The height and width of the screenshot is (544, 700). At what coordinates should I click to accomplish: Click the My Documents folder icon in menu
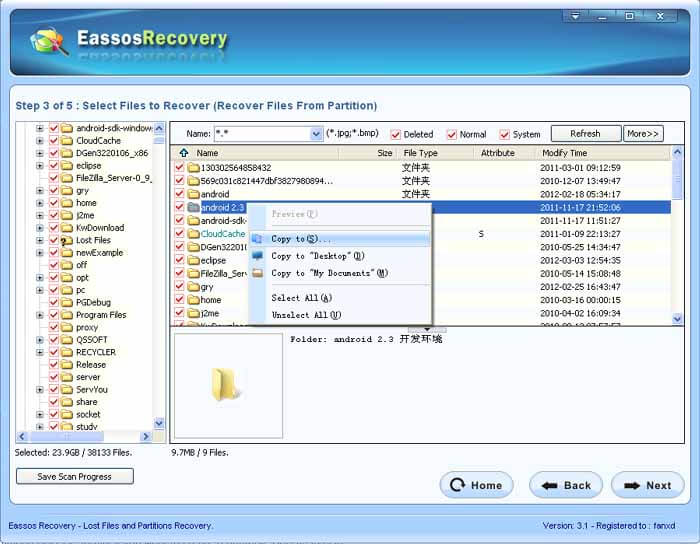258,273
